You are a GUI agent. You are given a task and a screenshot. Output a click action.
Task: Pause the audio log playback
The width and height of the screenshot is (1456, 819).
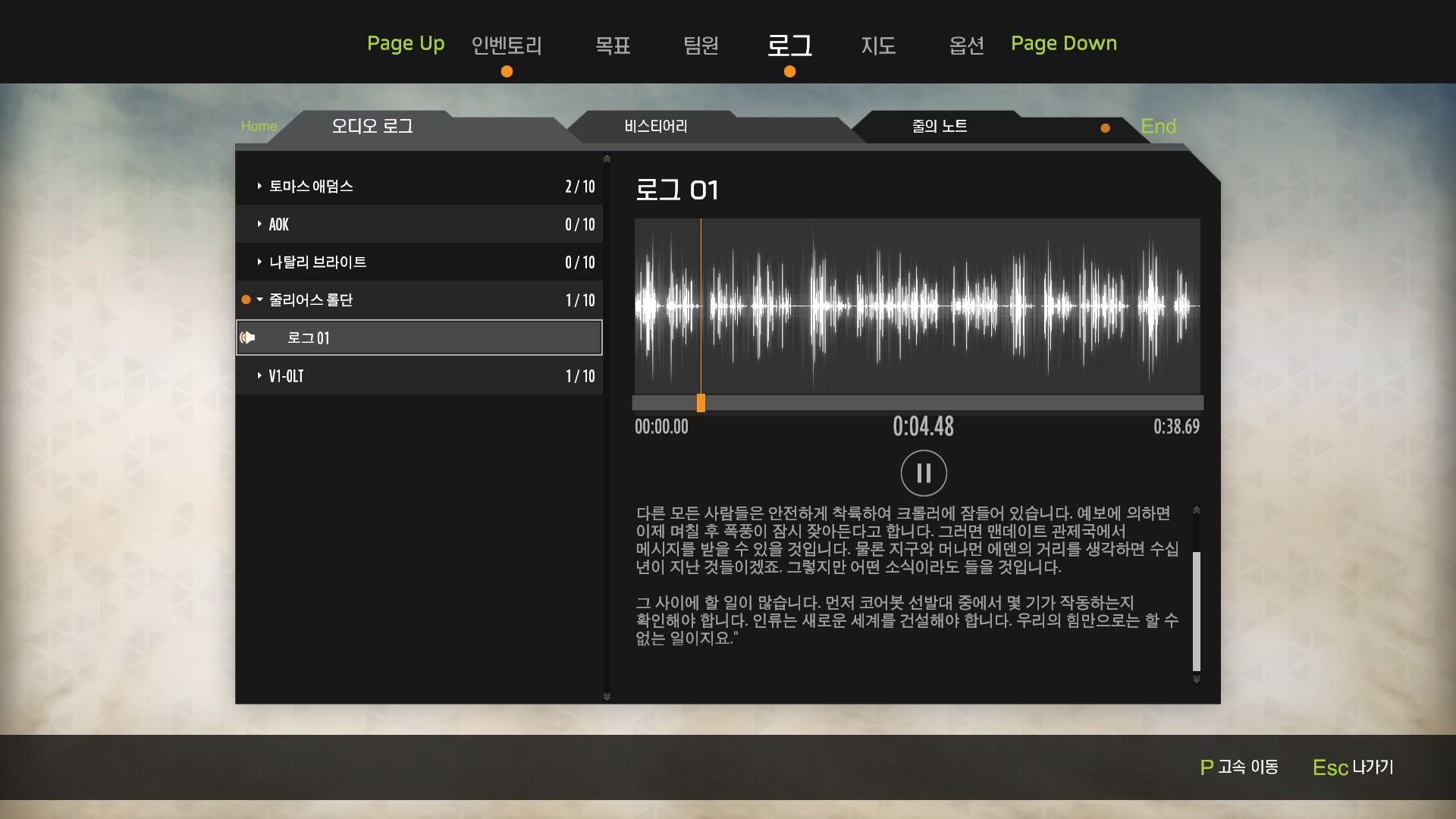click(x=923, y=473)
